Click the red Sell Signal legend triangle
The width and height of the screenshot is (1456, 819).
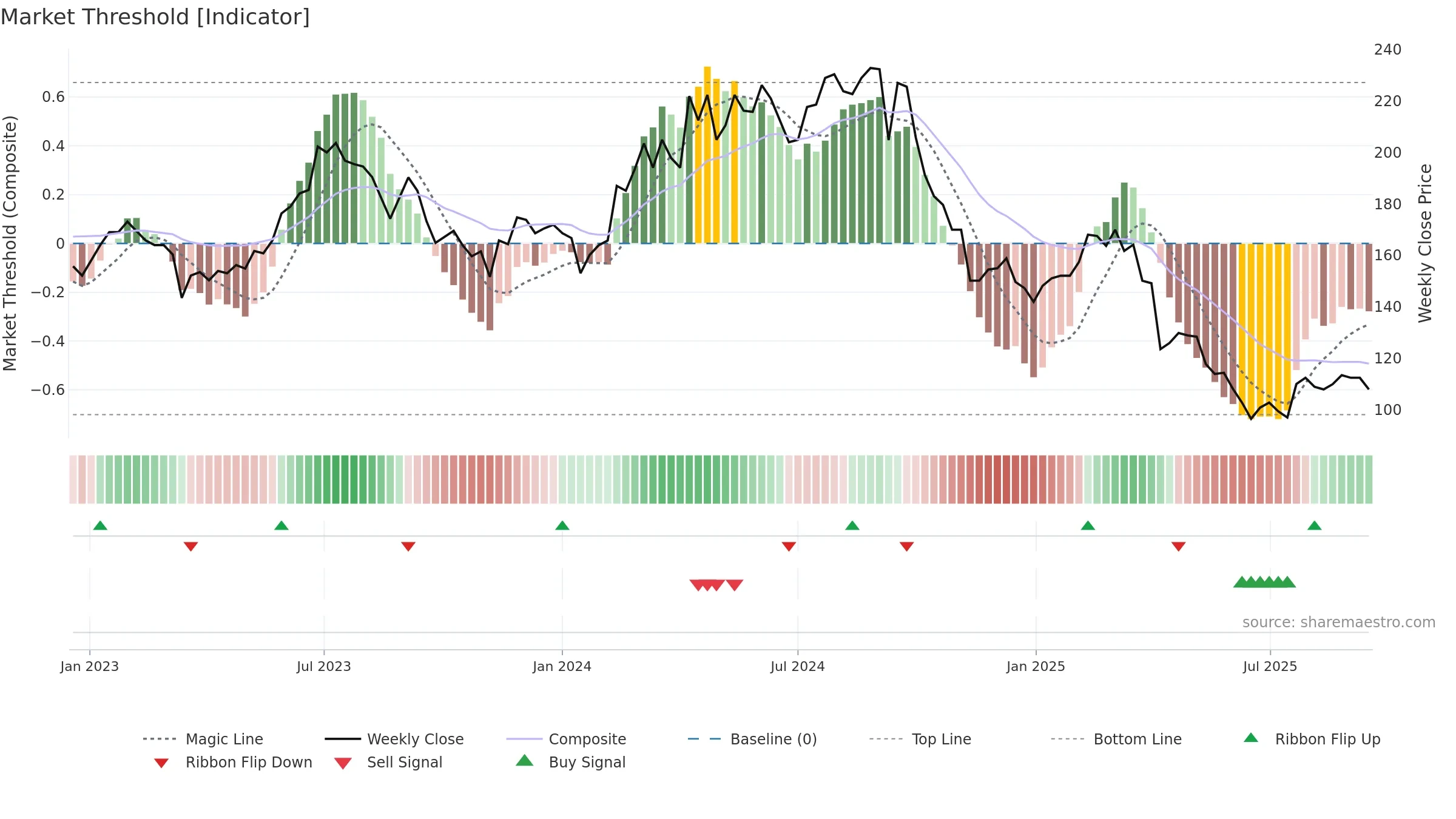(x=343, y=763)
